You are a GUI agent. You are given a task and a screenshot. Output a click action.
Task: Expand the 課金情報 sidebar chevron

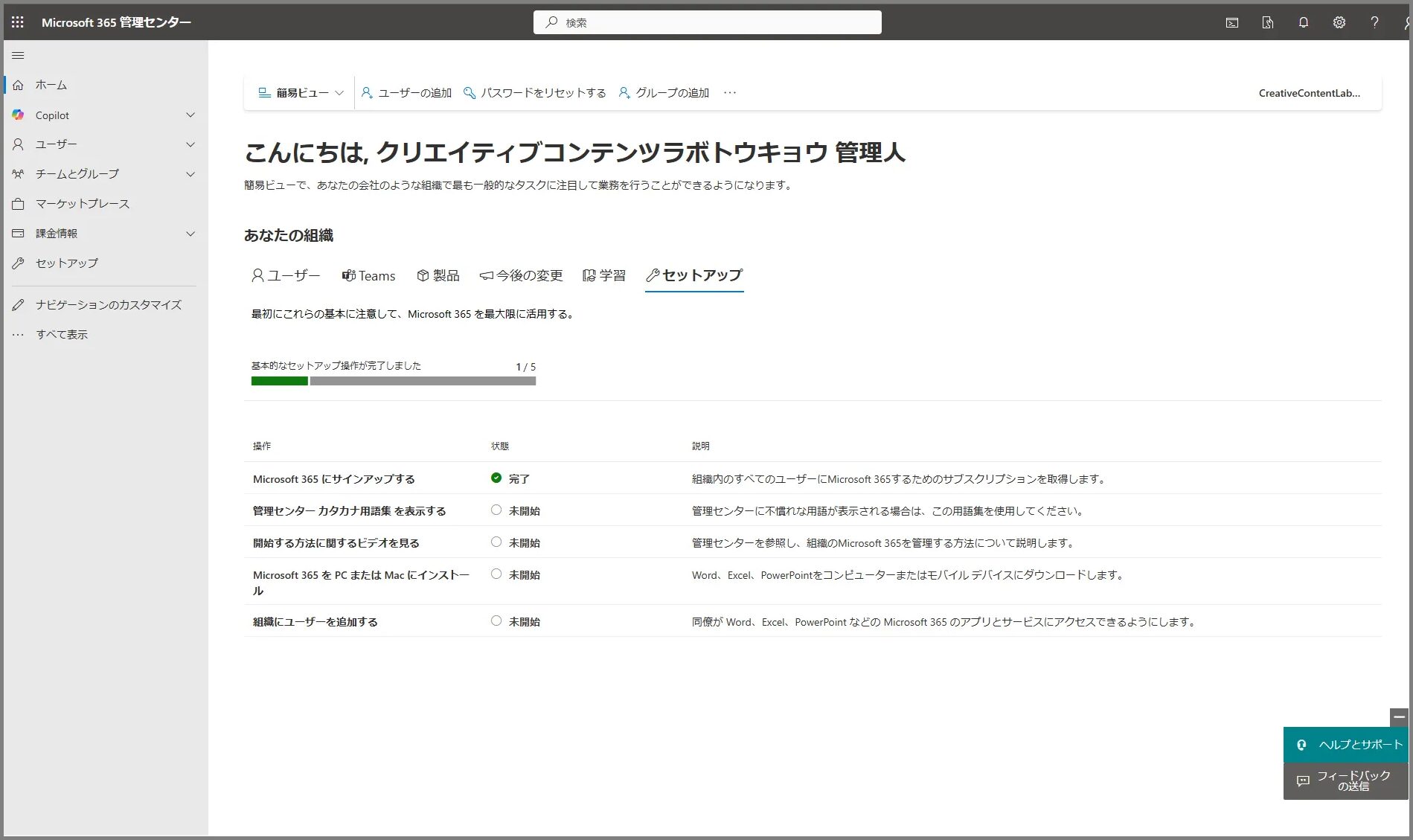[190, 234]
